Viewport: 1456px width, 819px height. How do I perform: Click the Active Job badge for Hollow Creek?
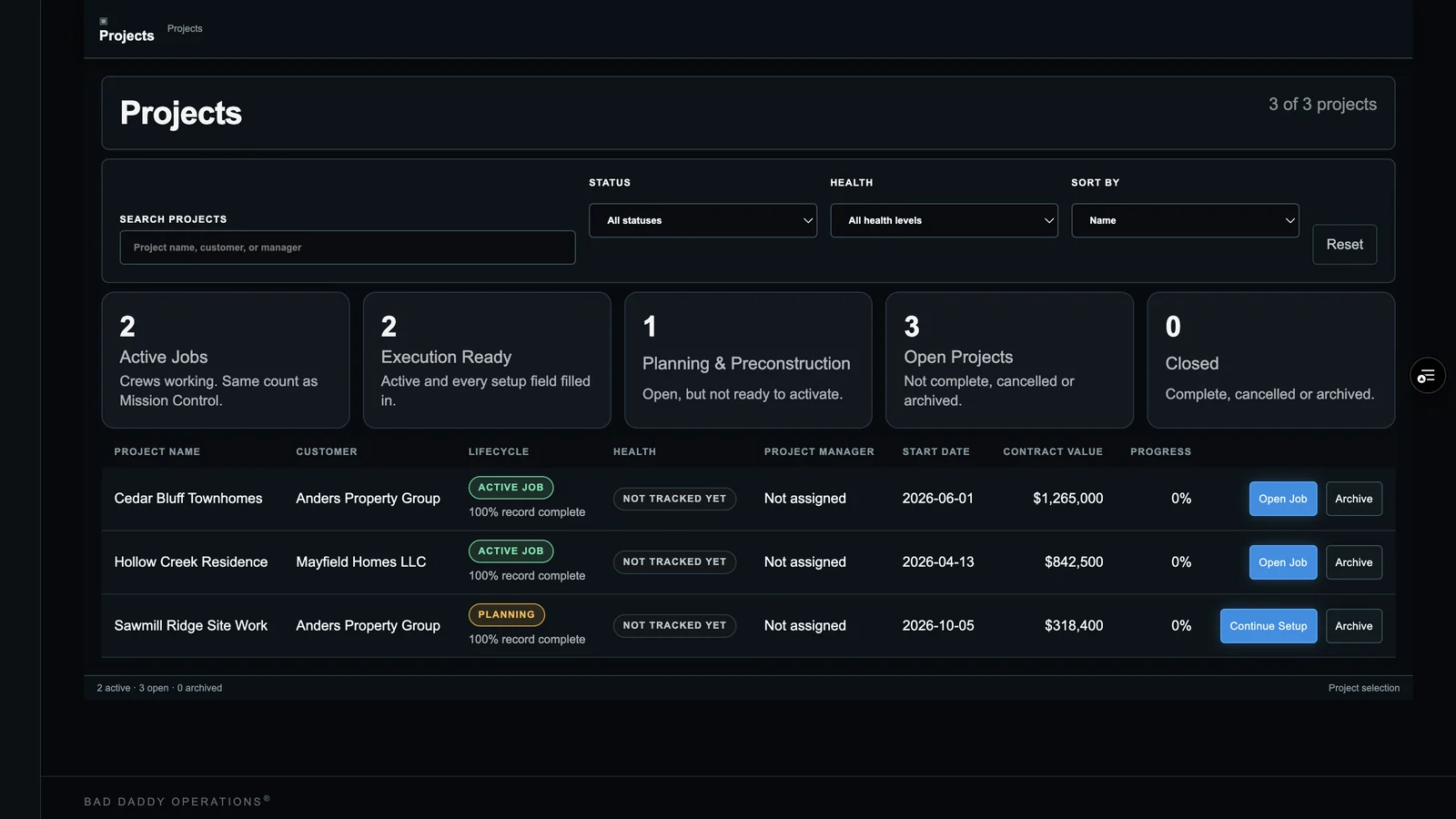coord(511,551)
